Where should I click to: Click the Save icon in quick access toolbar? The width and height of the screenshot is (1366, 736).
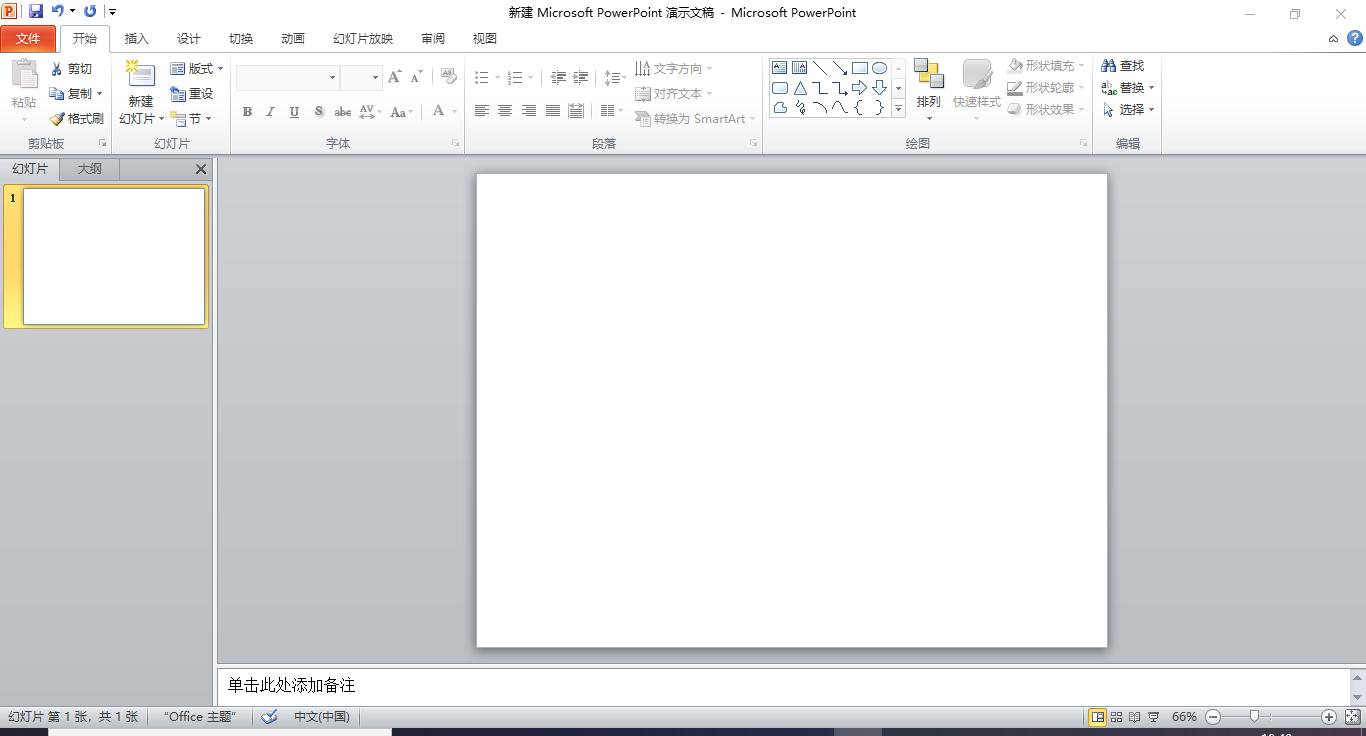pyautogui.click(x=36, y=12)
